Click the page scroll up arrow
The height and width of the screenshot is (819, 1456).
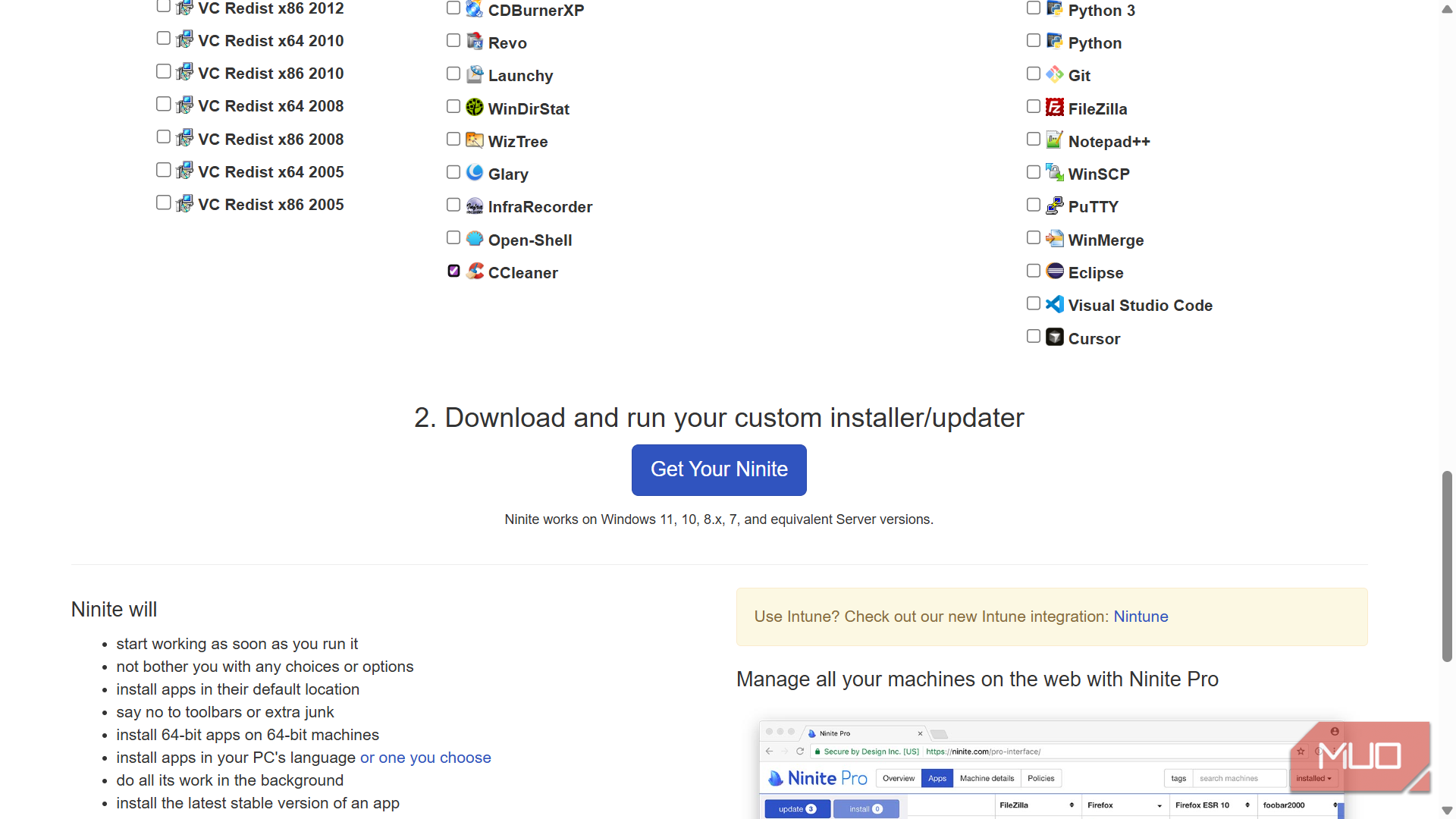(x=1447, y=10)
